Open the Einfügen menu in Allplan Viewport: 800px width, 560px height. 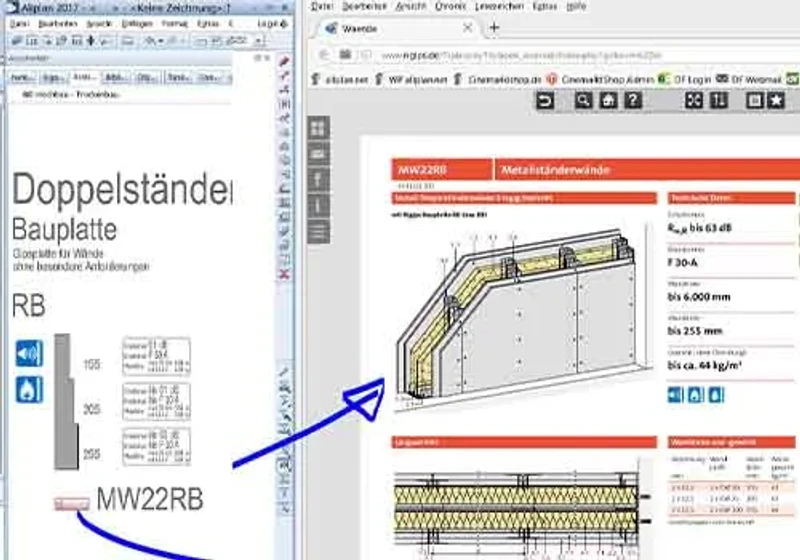(137, 24)
